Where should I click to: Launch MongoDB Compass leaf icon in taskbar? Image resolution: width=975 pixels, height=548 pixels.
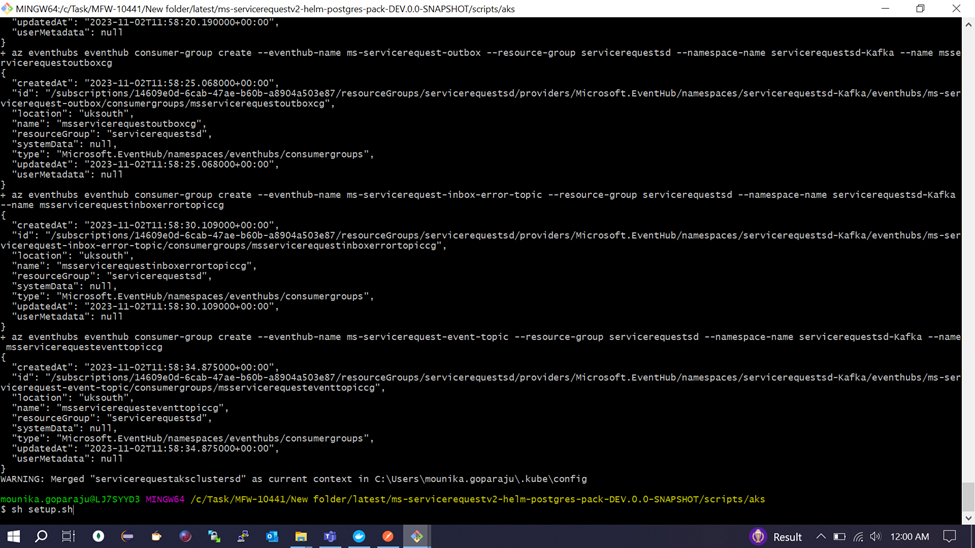click(x=98, y=537)
